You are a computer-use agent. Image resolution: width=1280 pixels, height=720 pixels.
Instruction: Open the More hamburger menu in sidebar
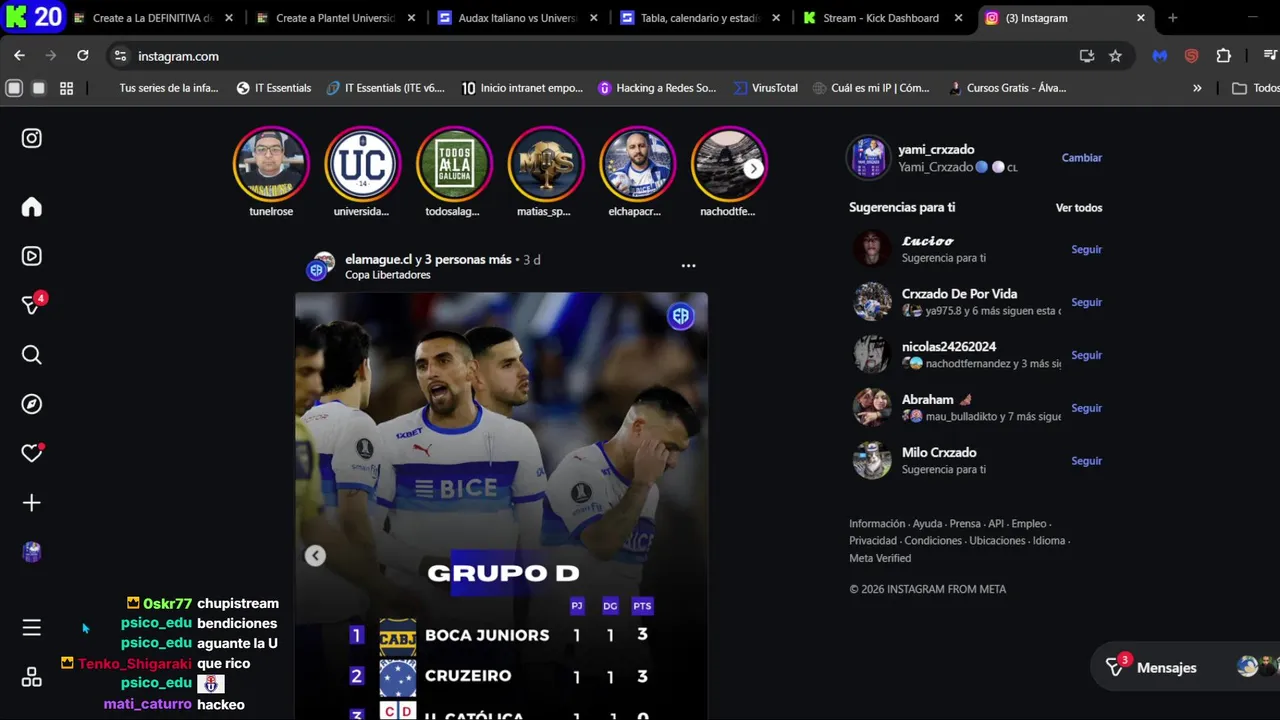(32, 627)
